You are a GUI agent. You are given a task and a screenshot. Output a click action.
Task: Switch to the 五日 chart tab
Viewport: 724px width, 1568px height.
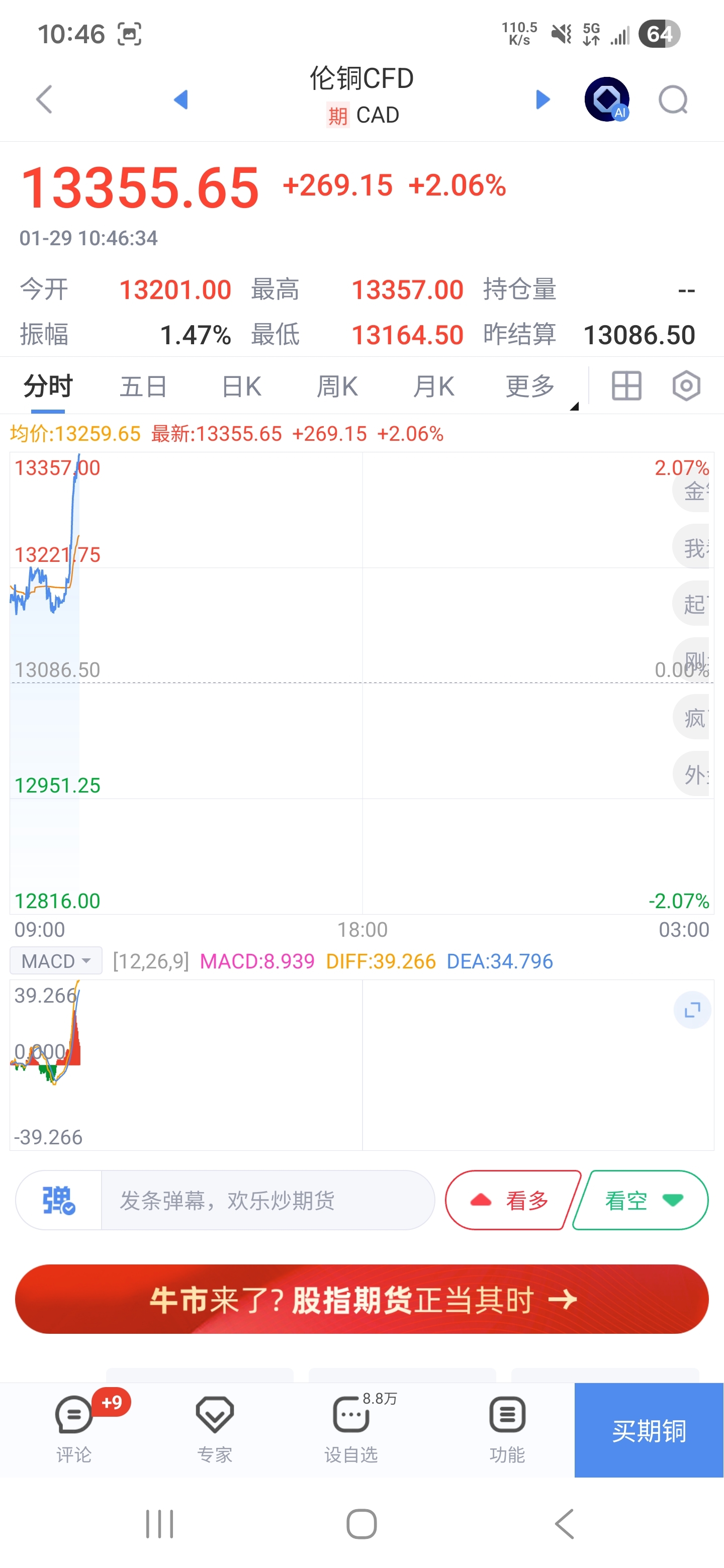(x=144, y=386)
